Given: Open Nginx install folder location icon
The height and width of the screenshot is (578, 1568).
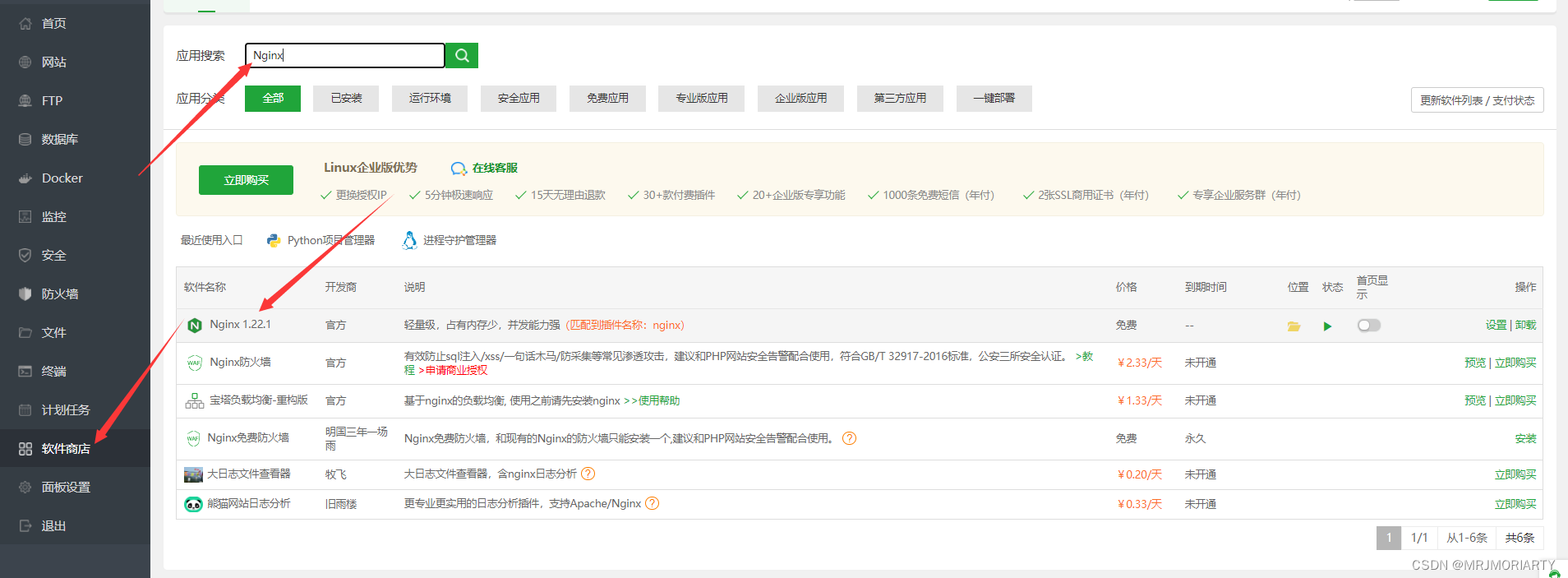Looking at the screenshot, I should pos(1294,326).
